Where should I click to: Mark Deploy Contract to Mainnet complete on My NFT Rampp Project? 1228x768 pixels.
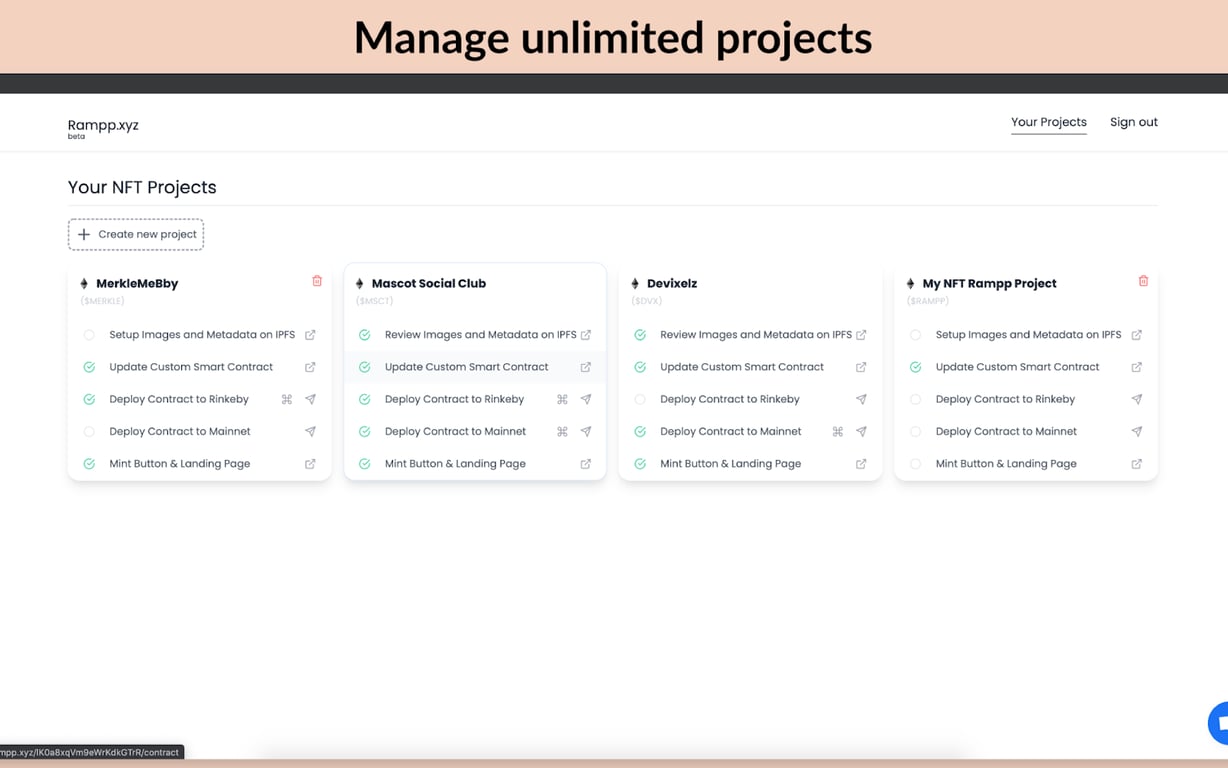pos(915,431)
